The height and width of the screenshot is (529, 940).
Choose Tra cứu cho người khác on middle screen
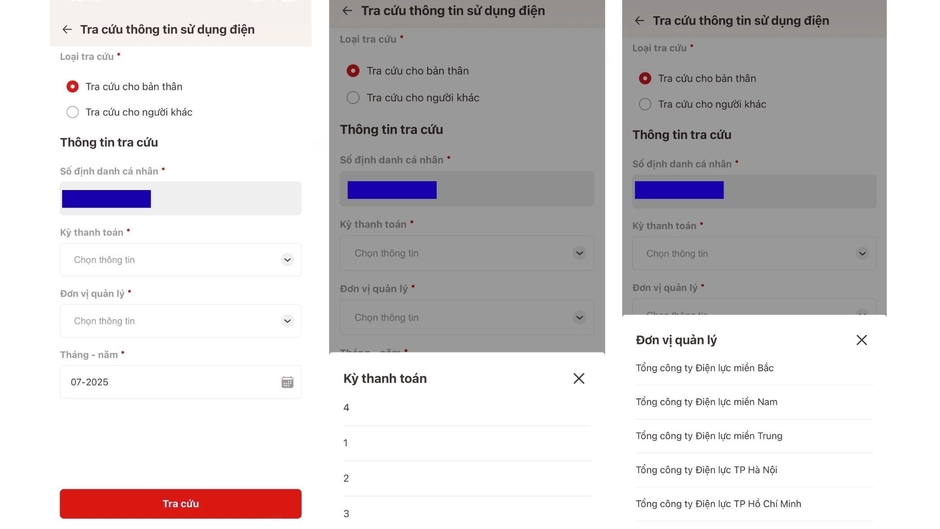(x=413, y=98)
